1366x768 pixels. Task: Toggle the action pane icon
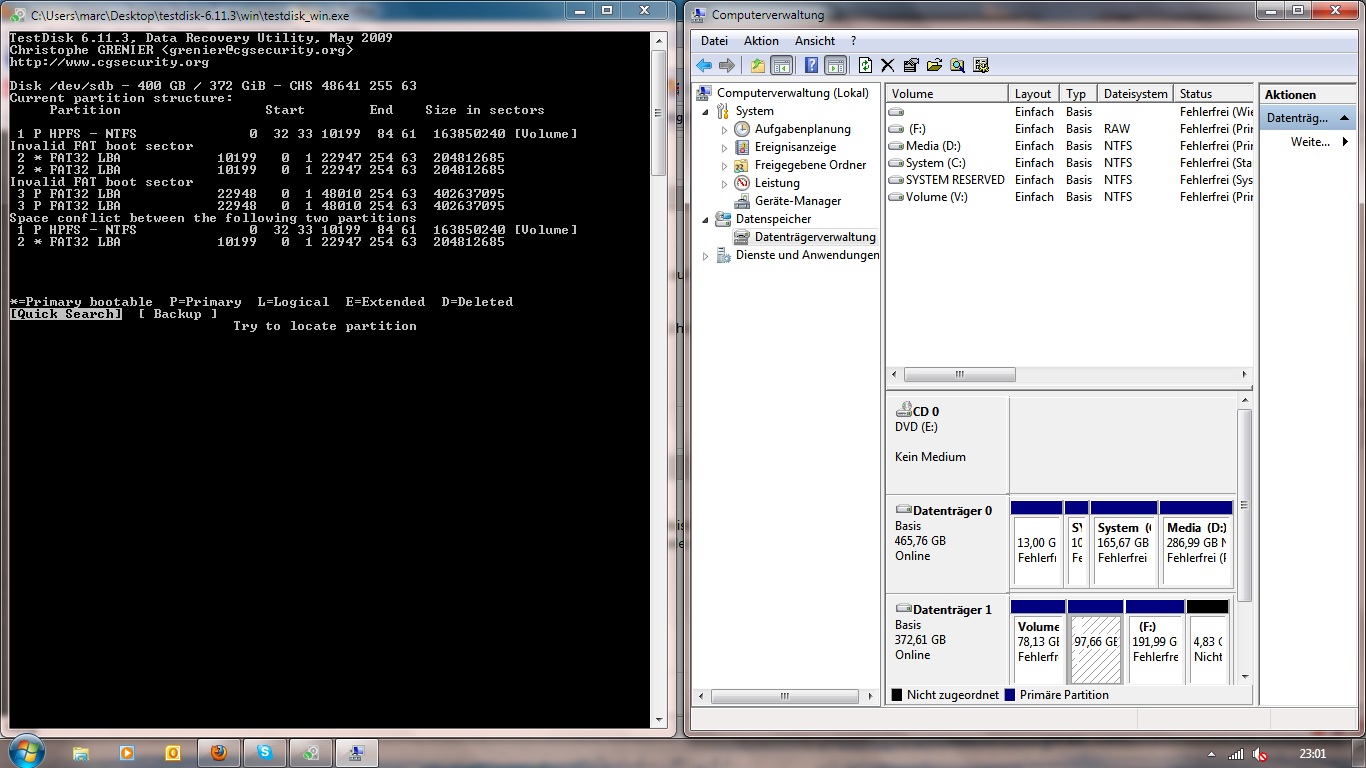[x=835, y=65]
